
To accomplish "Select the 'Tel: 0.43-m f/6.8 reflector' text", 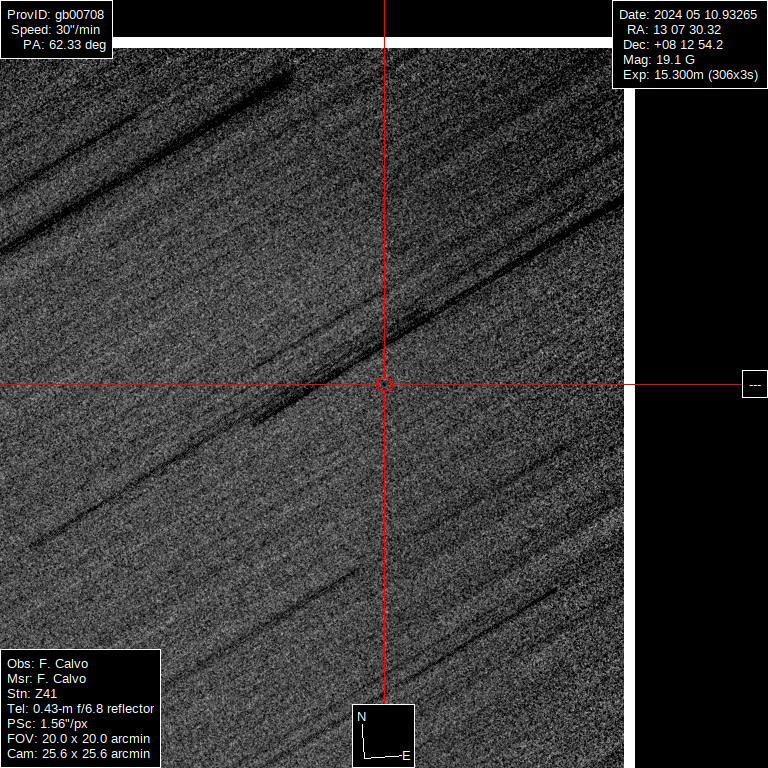I will 81,709.
